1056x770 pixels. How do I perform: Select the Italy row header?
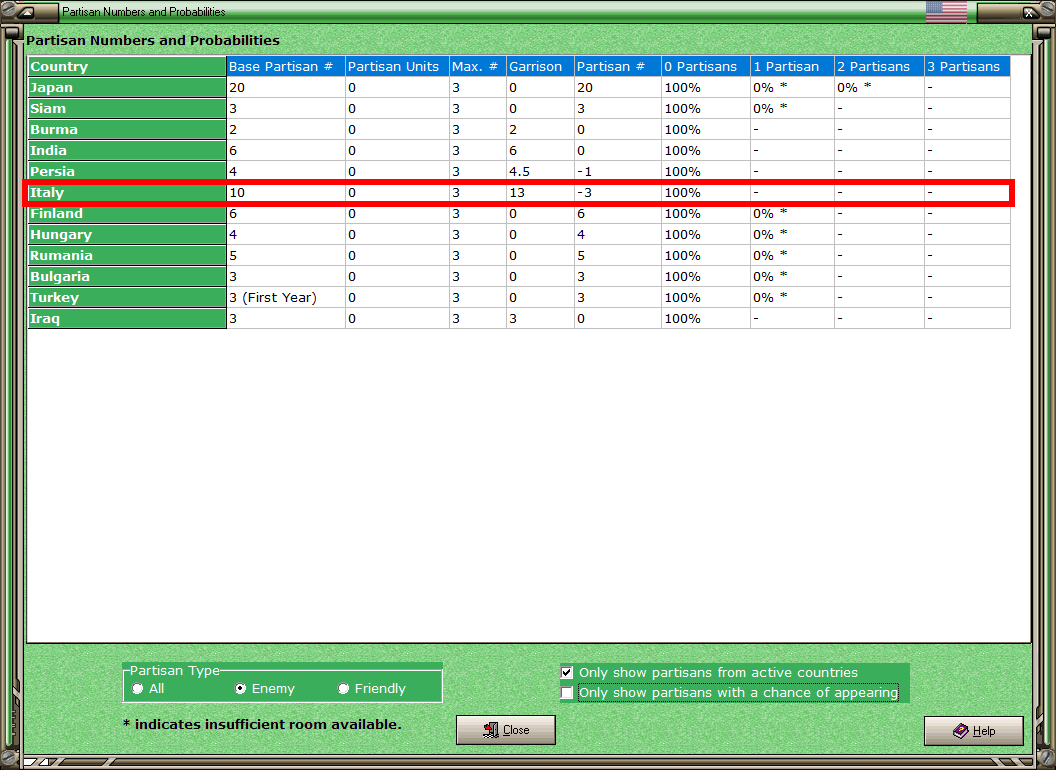127,193
